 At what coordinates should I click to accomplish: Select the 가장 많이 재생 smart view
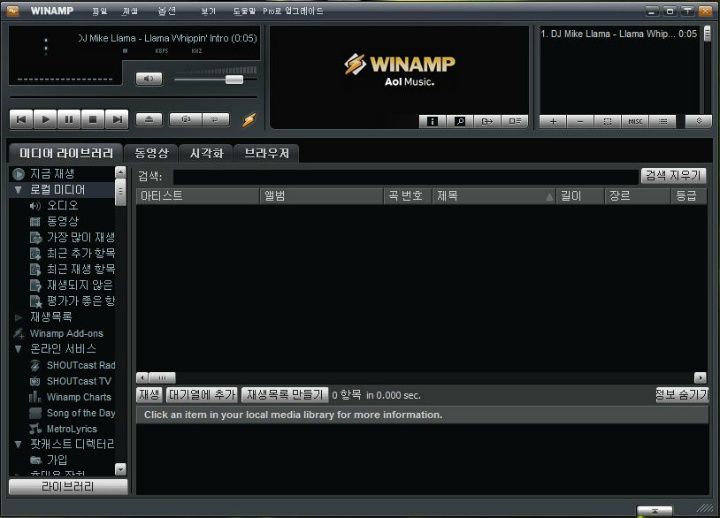[80, 237]
